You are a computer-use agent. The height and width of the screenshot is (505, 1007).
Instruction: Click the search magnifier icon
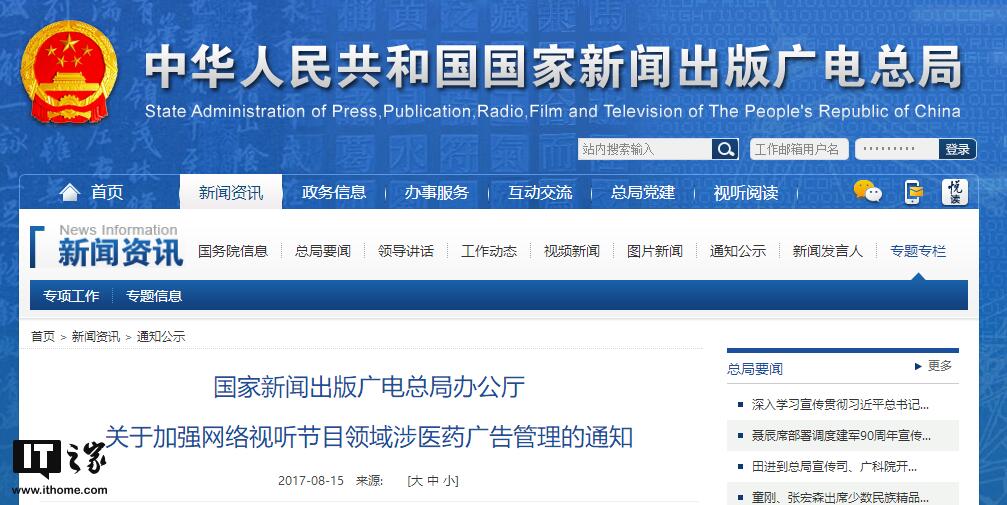click(x=725, y=149)
